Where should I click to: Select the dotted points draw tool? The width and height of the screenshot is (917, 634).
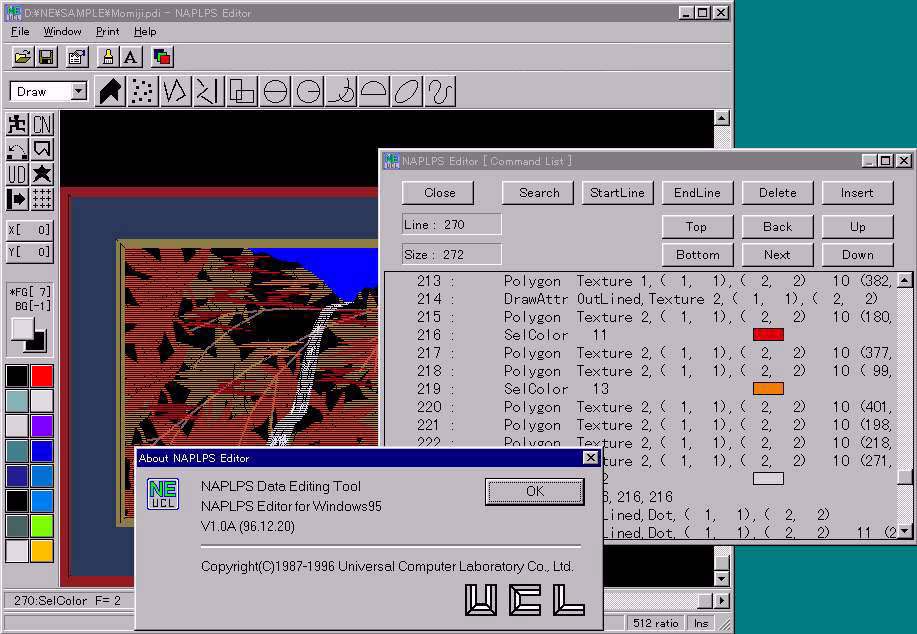tap(143, 92)
